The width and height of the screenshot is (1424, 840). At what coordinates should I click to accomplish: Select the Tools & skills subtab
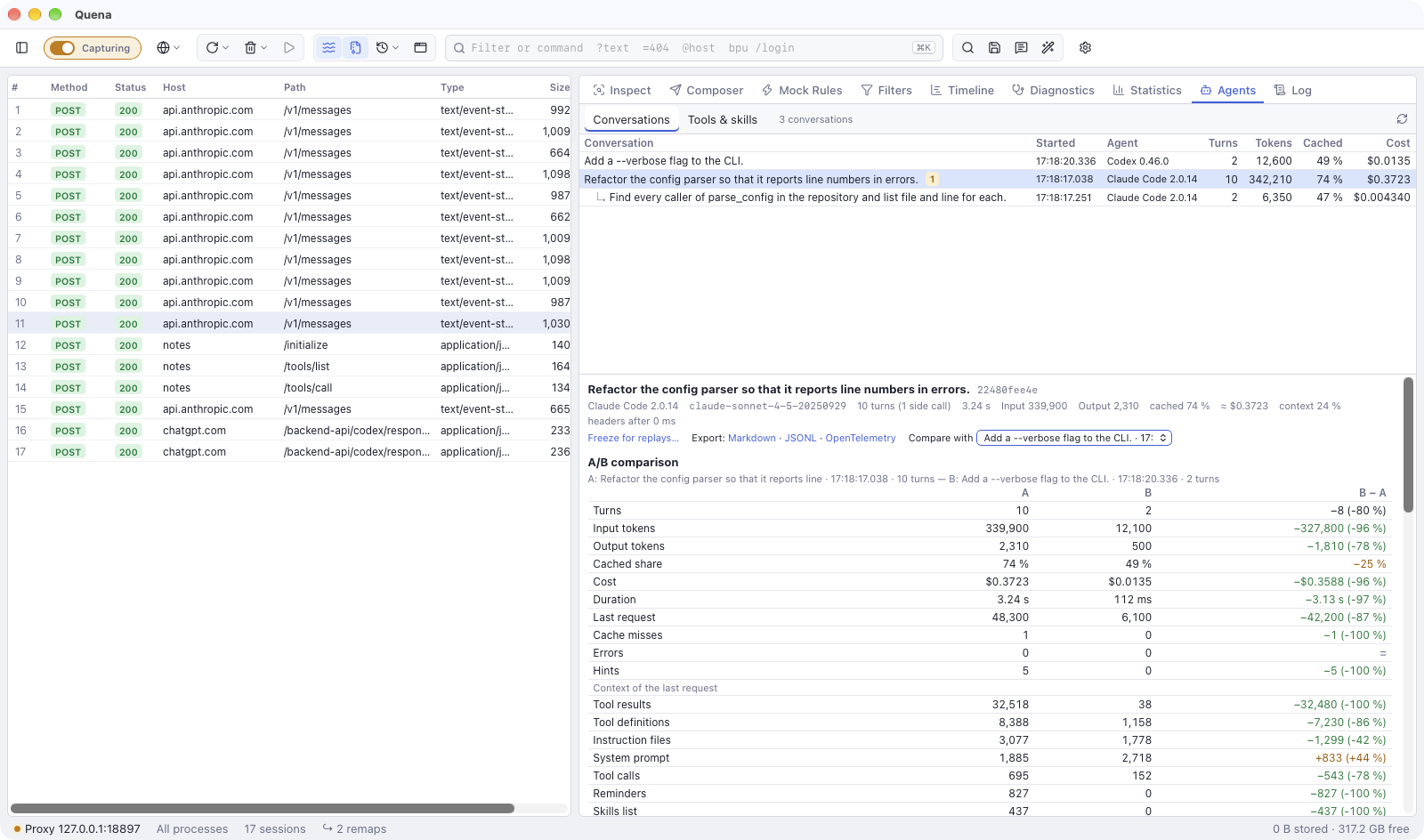tap(723, 120)
